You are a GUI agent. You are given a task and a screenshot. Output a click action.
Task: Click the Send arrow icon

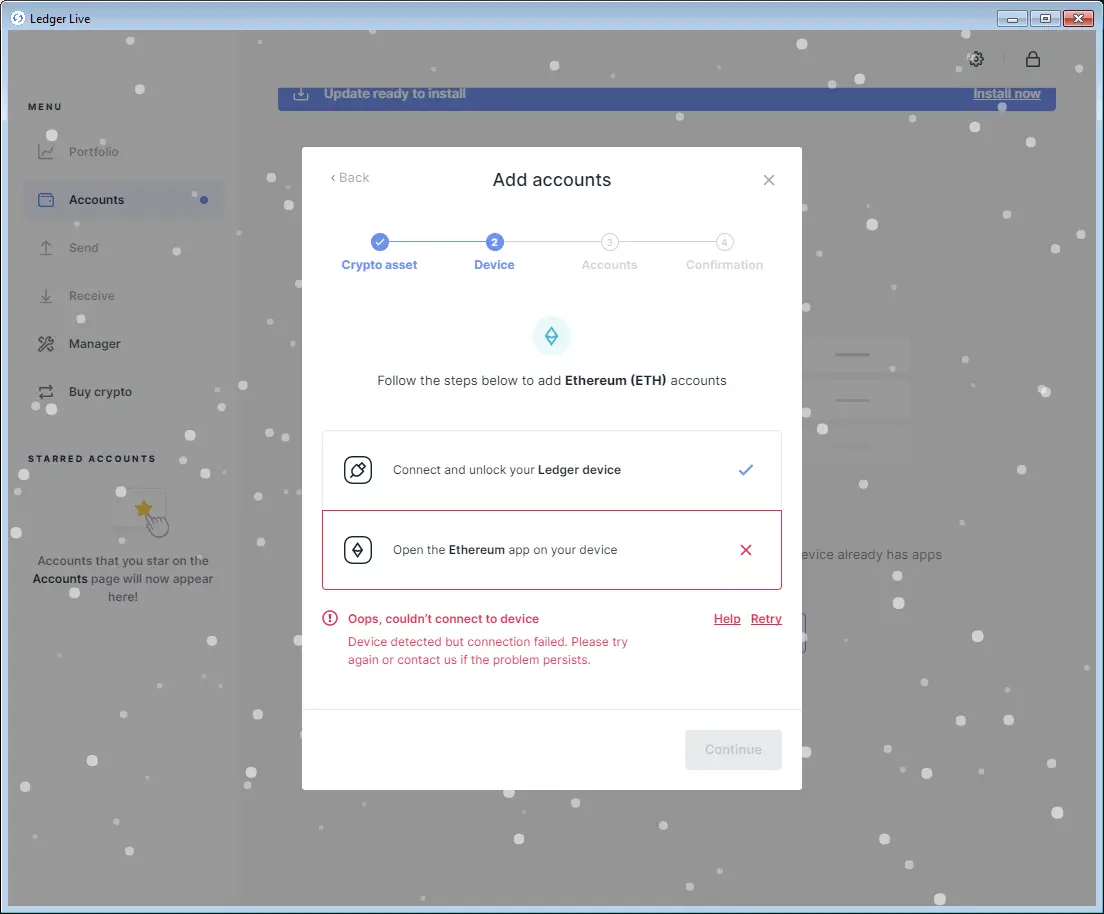tap(46, 248)
